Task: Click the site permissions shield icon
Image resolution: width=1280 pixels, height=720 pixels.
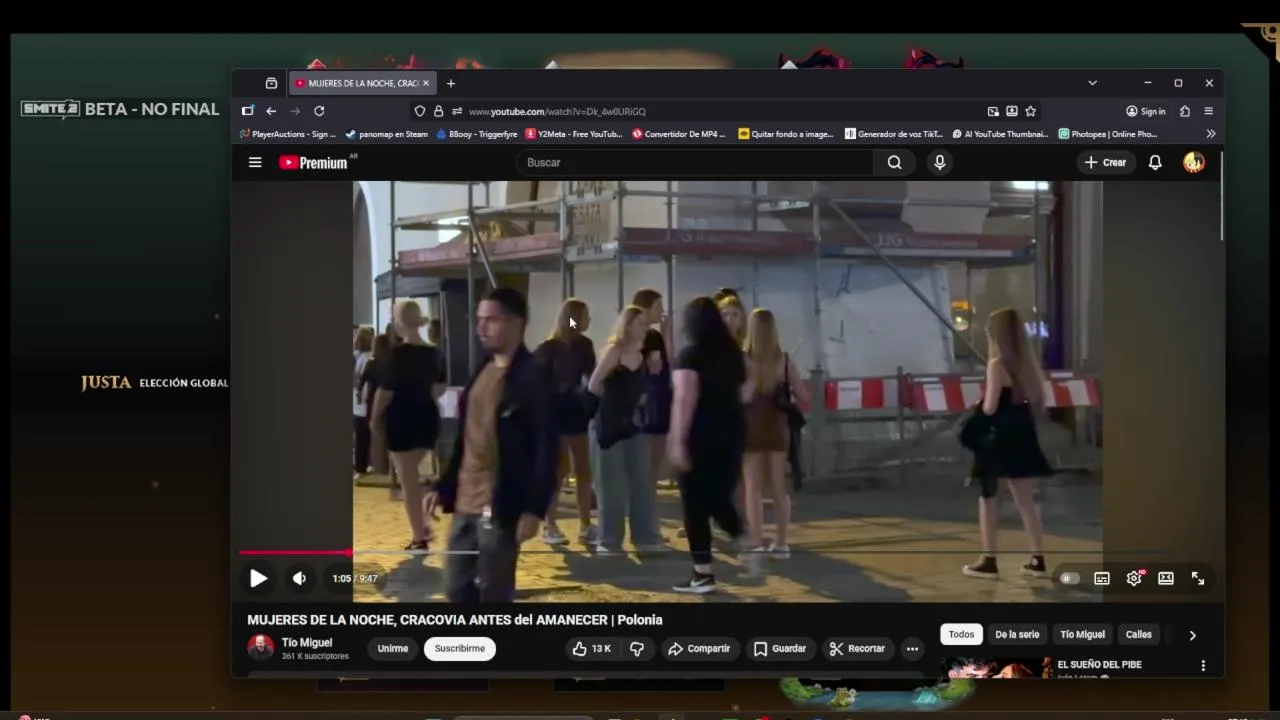Action: pos(420,111)
